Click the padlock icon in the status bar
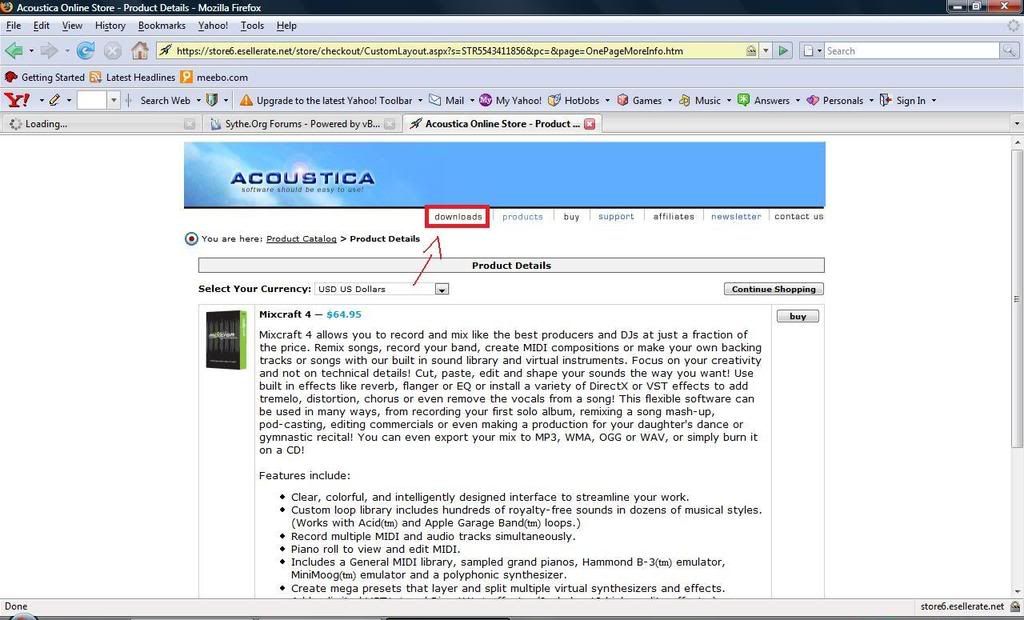This screenshot has height=620, width=1024. tap(1015, 606)
